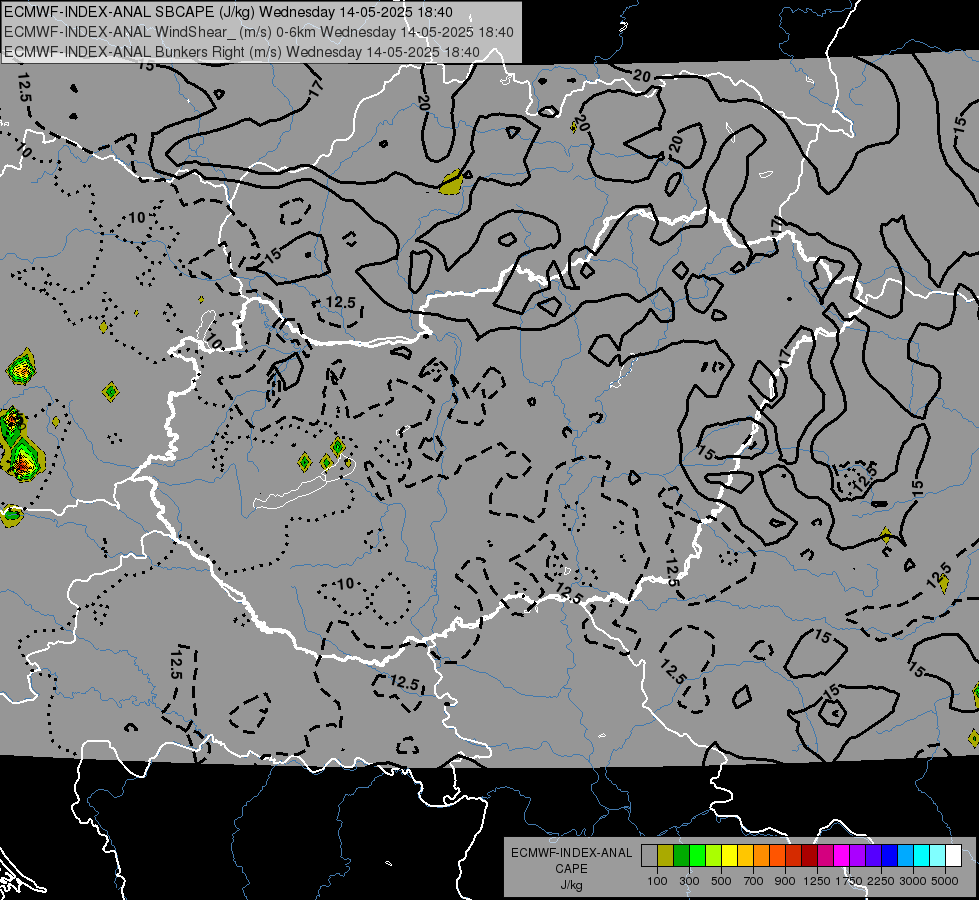The height and width of the screenshot is (900, 979).
Task: Select the yellow-green legend swatch
Action: point(713,855)
